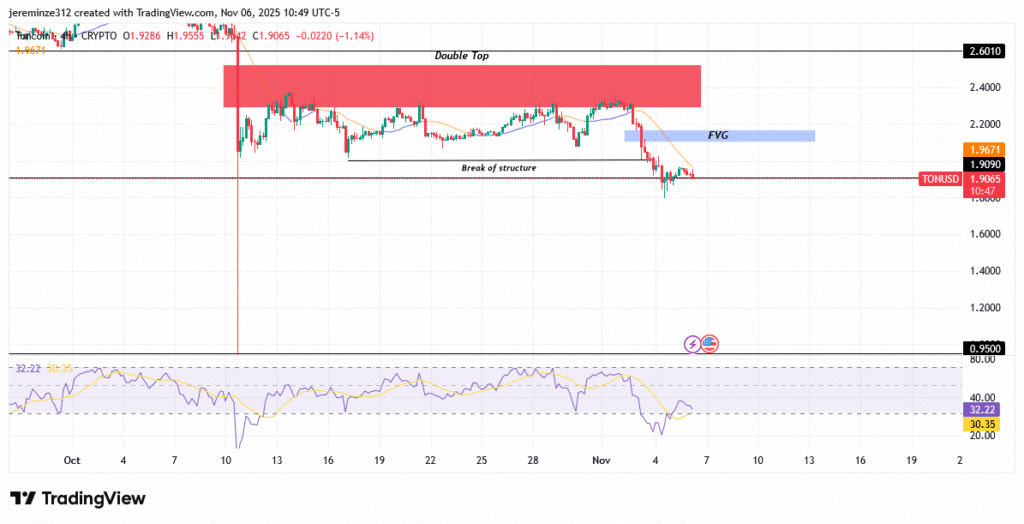The height and width of the screenshot is (524, 1024).
Task: Click the 80.00 RSI scale value
Action: (982, 359)
